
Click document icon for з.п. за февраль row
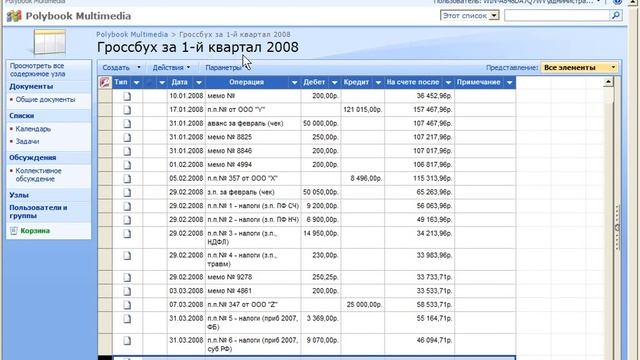coord(127,192)
